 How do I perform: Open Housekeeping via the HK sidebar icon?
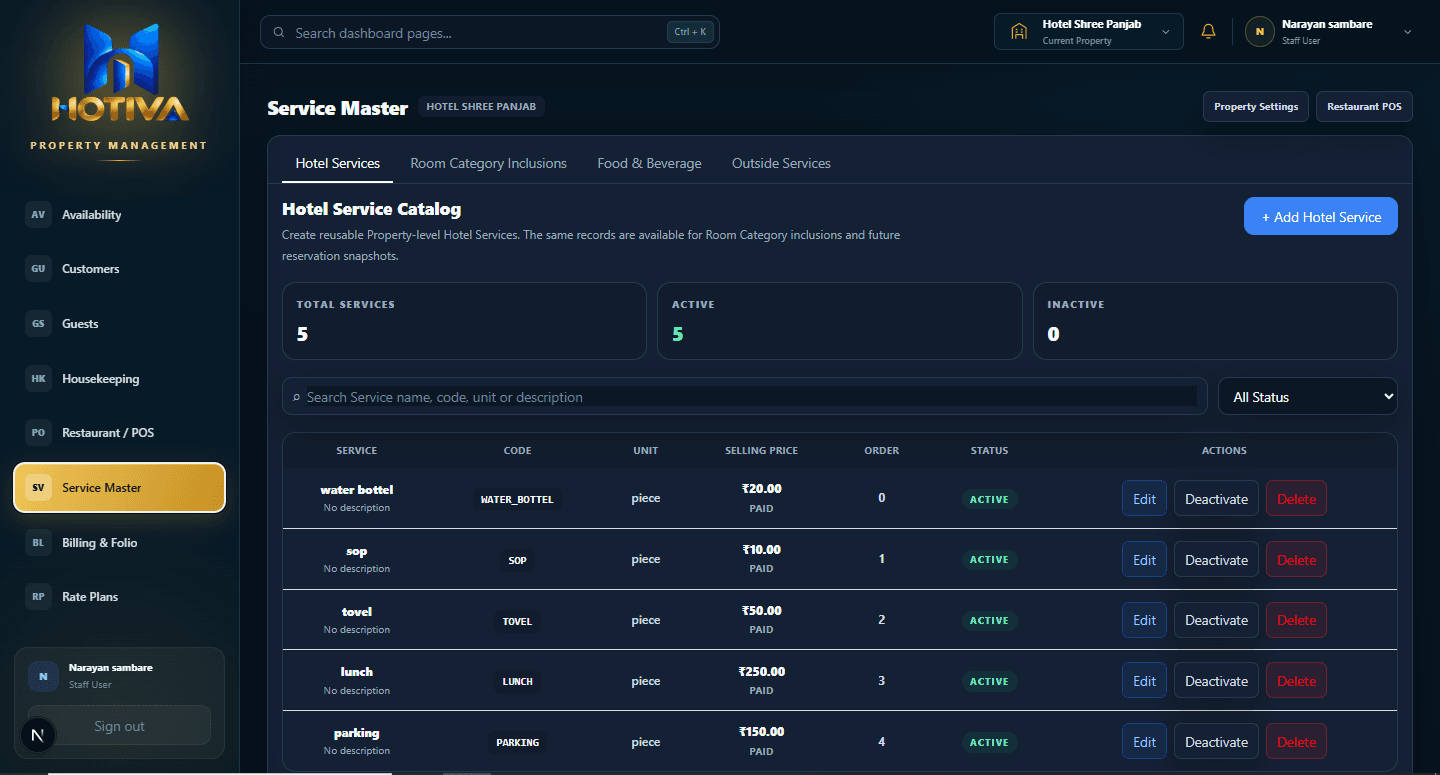pyautogui.click(x=38, y=379)
